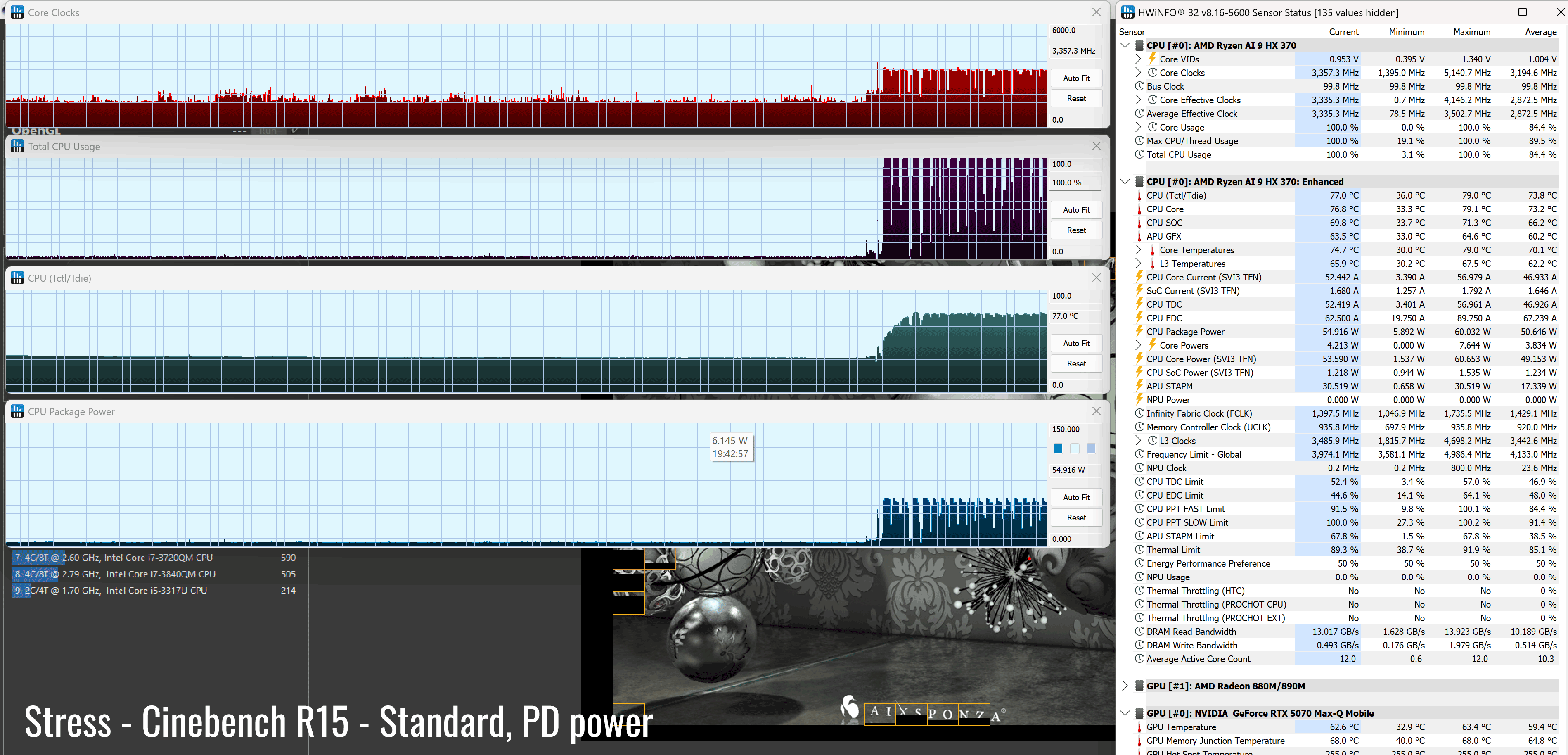Click the thermometer icon beside GPU Temperature
1568x755 pixels.
pyautogui.click(x=1139, y=727)
